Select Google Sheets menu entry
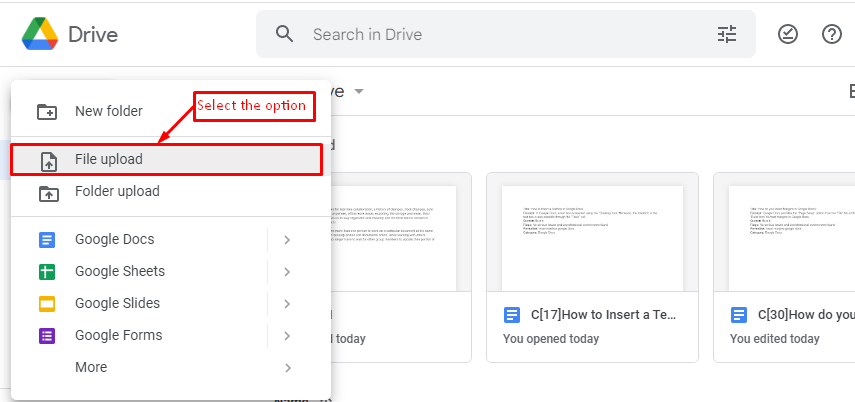This screenshot has width=855, height=402. (x=171, y=271)
